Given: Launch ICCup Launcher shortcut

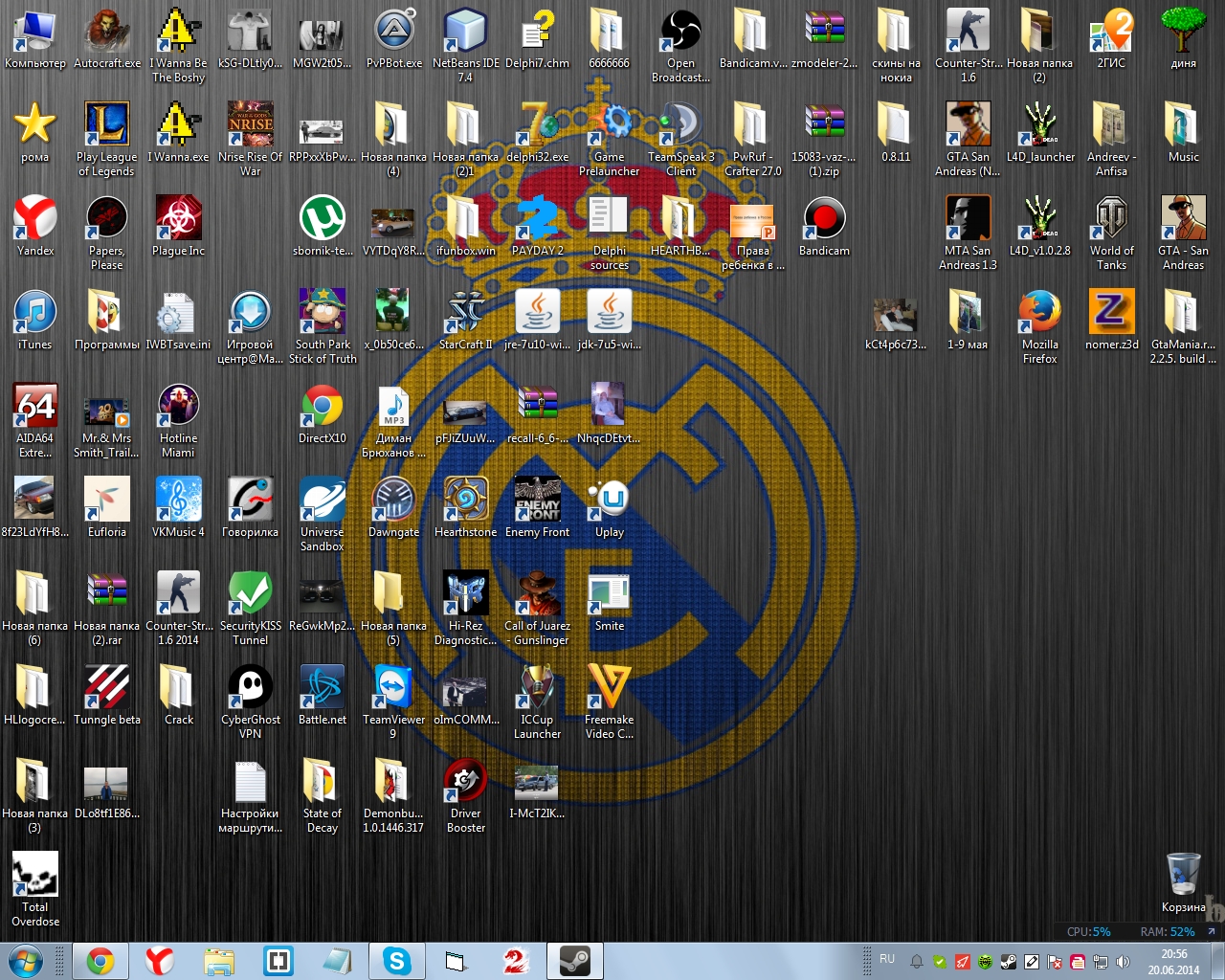Looking at the screenshot, I should (x=537, y=702).
